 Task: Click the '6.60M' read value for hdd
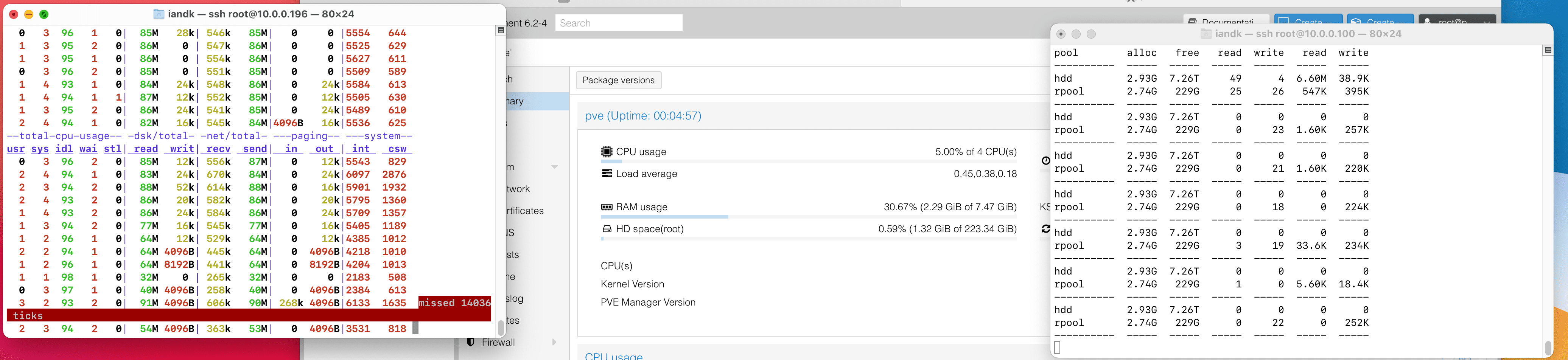pos(1311,78)
